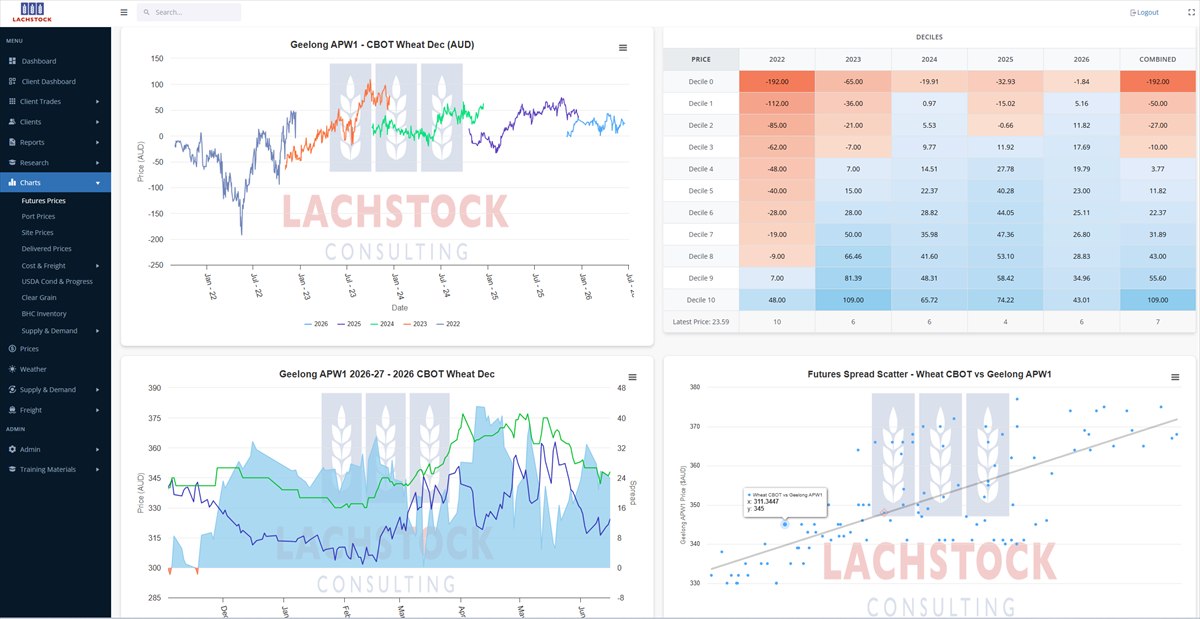Toggle the 2023 series in the chart legend
1200x619 pixels.
pos(415,324)
